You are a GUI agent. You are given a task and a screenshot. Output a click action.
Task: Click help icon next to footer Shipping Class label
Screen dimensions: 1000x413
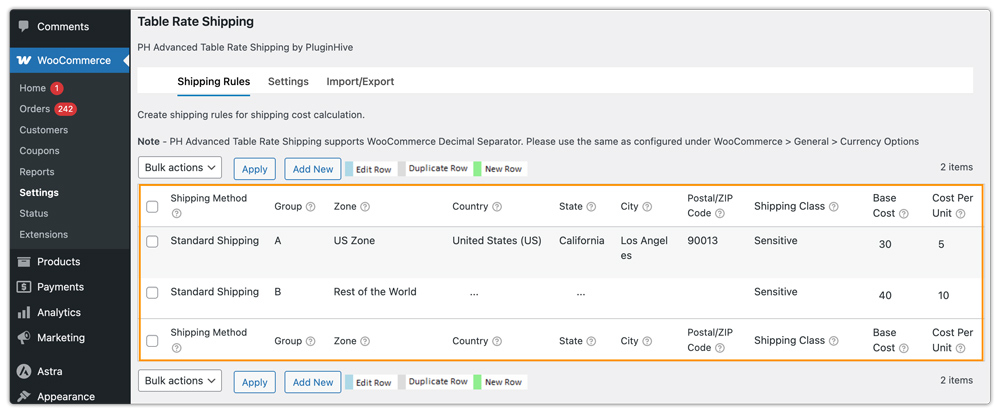834,341
